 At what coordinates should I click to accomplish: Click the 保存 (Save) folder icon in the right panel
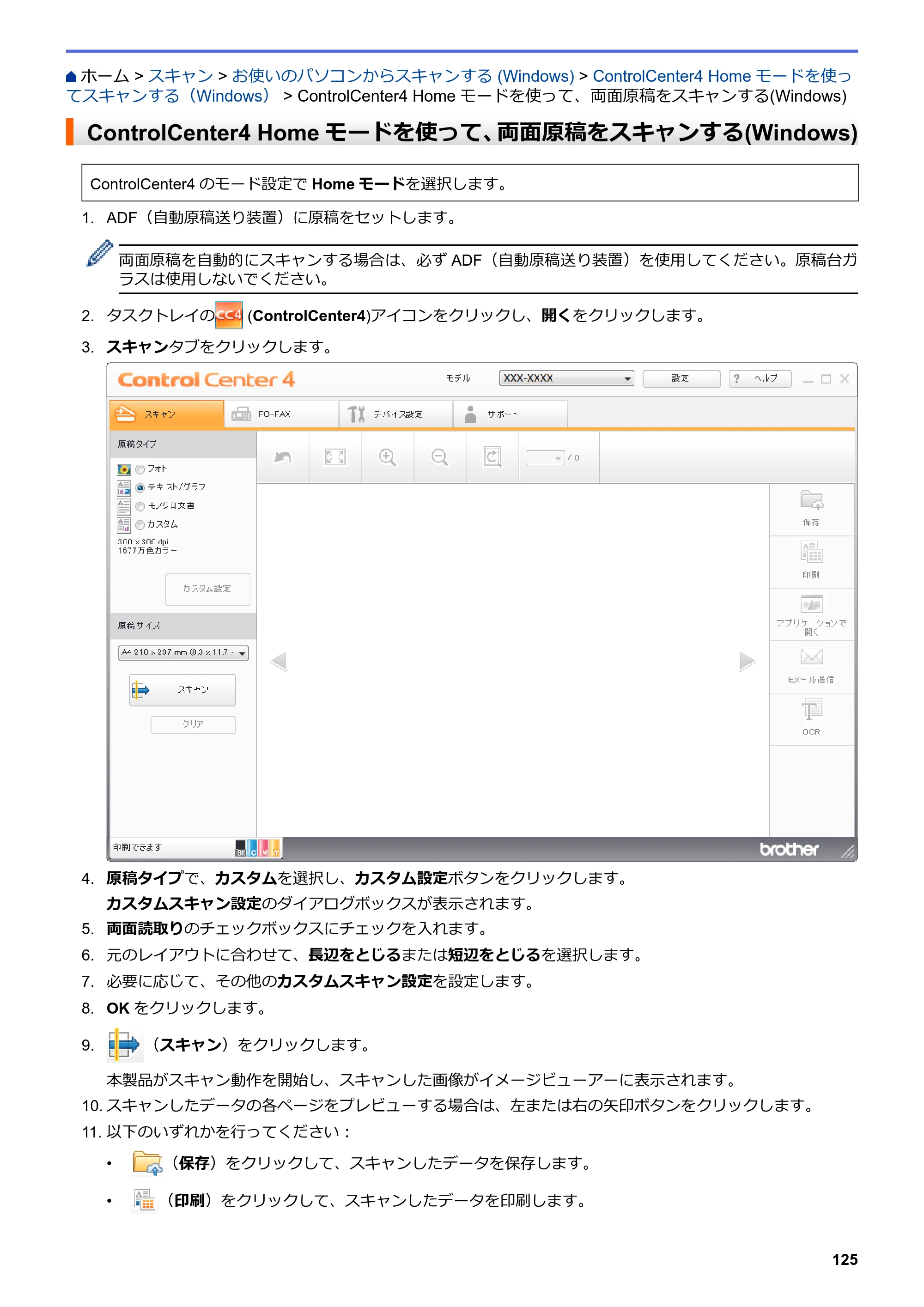[811, 501]
